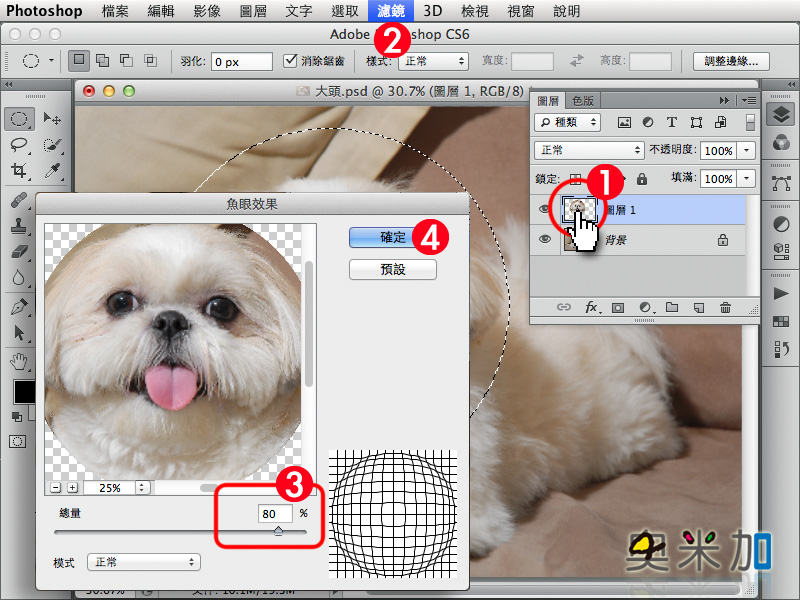Toggle the 消除鋸齒 anti-alias checkbox

click(290, 61)
